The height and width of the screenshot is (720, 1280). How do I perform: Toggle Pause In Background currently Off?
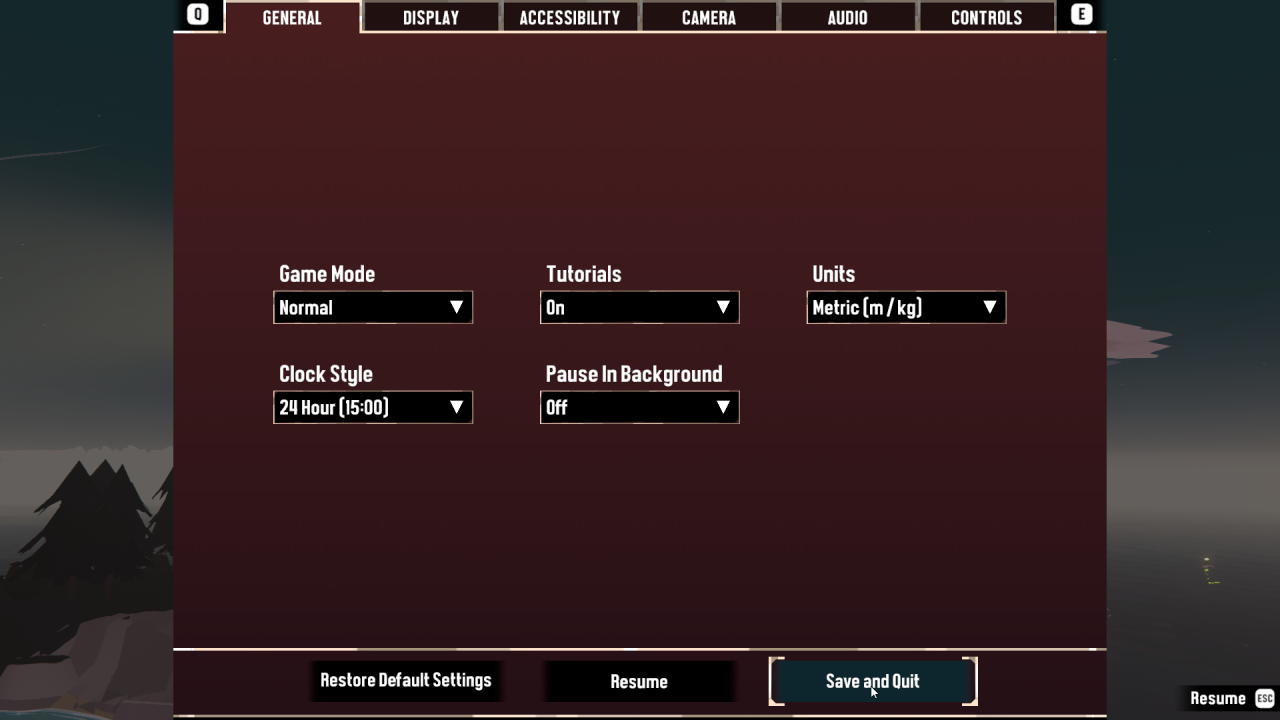(x=639, y=407)
